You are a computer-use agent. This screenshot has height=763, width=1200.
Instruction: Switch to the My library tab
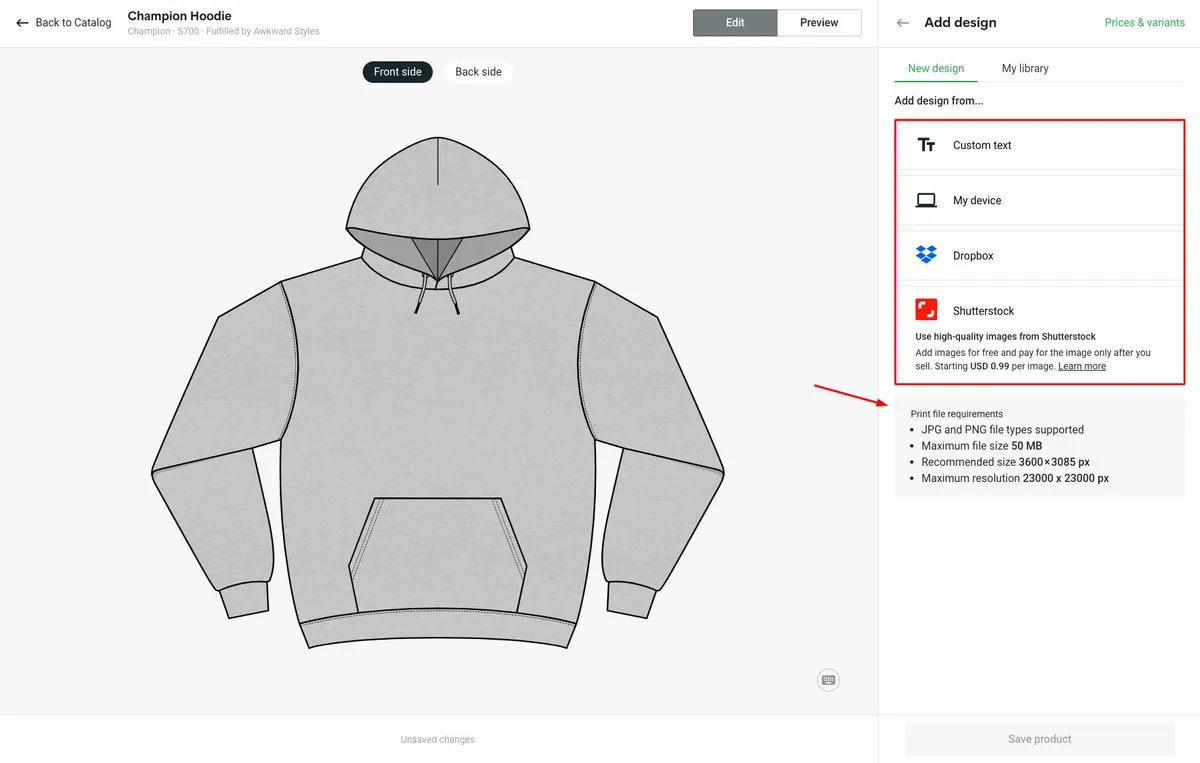(x=1025, y=68)
